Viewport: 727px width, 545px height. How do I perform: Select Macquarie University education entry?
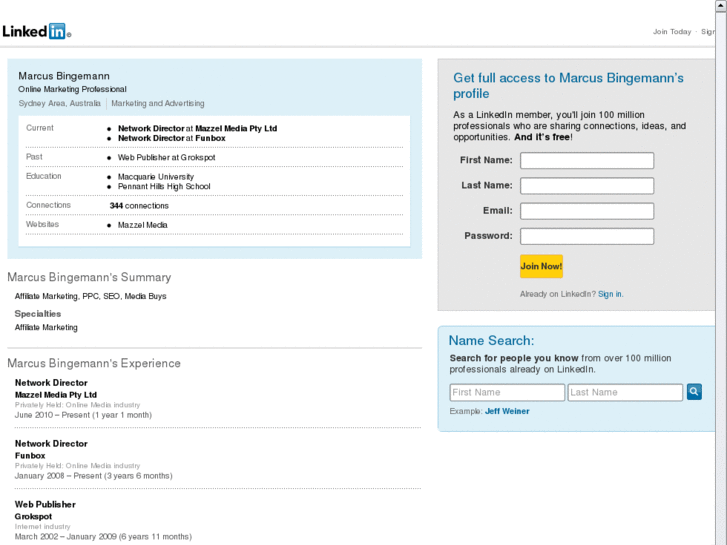coord(156,177)
